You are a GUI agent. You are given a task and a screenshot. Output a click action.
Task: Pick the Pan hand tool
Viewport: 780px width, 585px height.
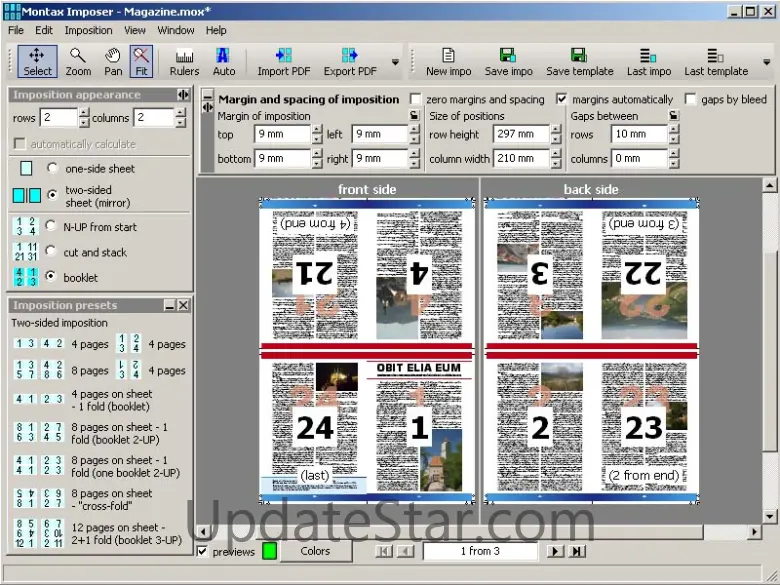pyautogui.click(x=113, y=62)
